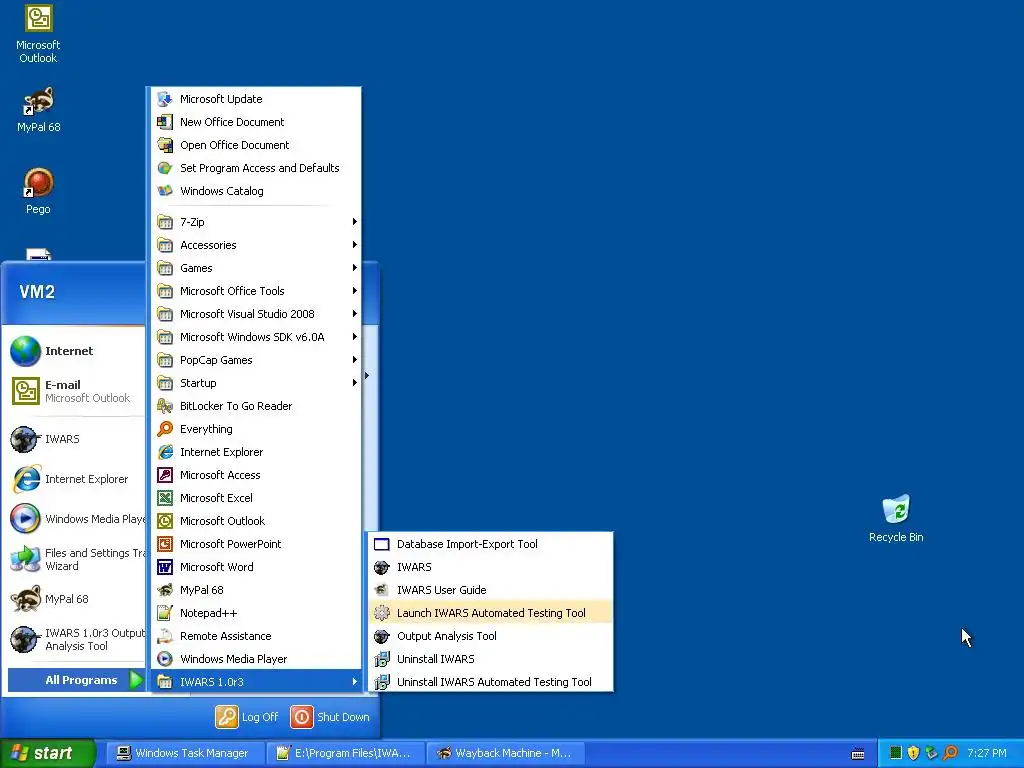Open Internet in pinned start menu

tap(76, 351)
